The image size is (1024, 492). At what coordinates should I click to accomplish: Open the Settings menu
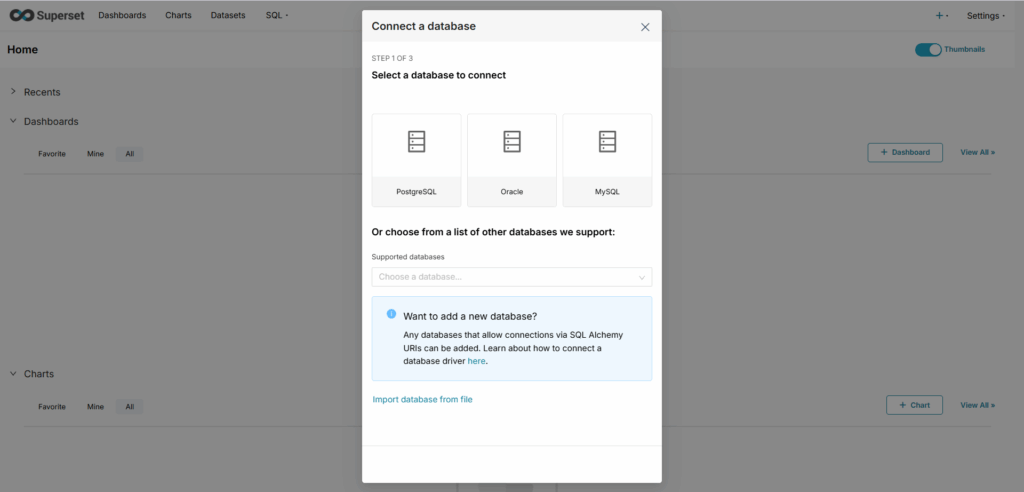(x=985, y=16)
